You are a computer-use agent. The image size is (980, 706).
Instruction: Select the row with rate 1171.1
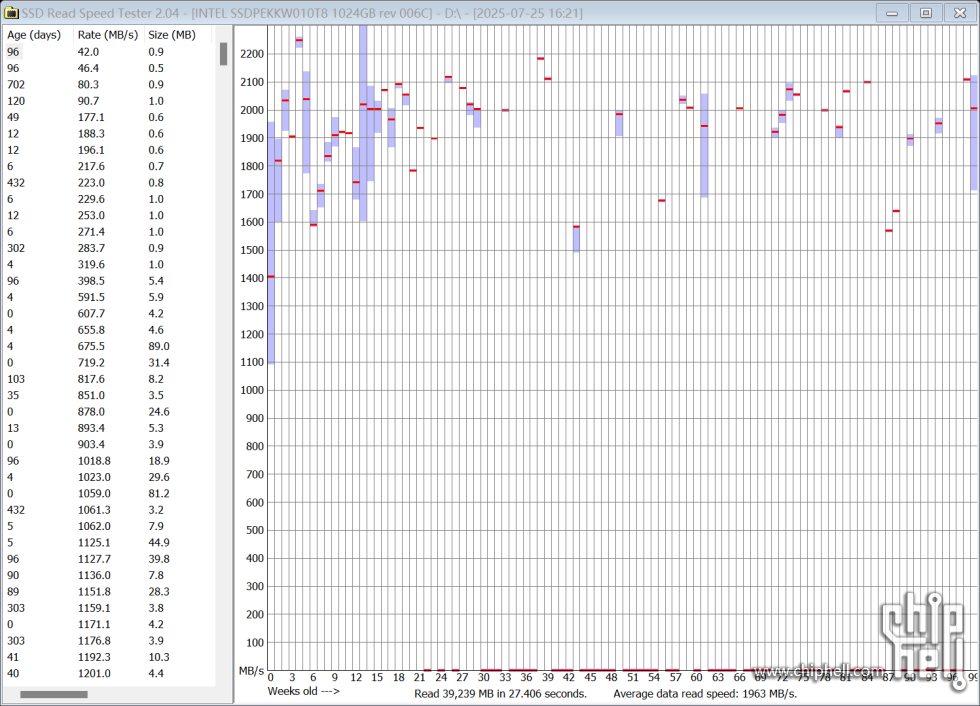coord(110,624)
